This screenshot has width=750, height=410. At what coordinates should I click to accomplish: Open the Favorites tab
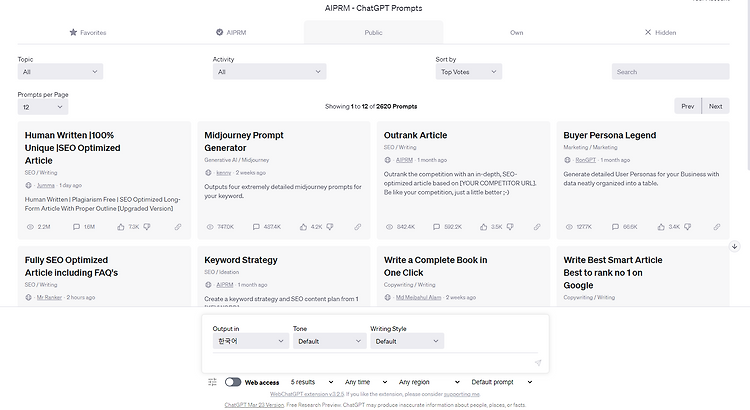click(x=88, y=33)
